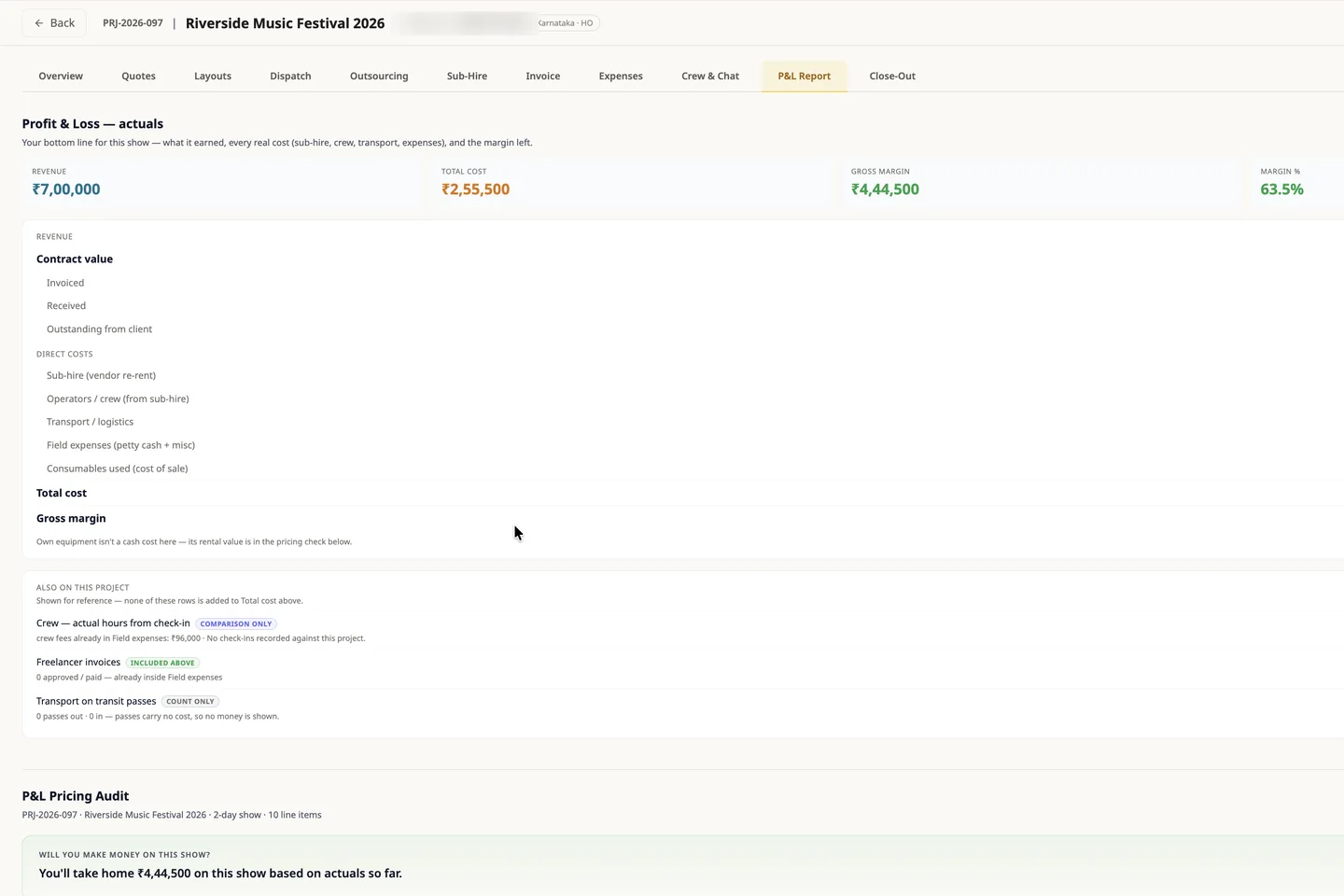This screenshot has width=1344, height=896.
Task: Switch to the Expenses tab
Action: [621, 77]
